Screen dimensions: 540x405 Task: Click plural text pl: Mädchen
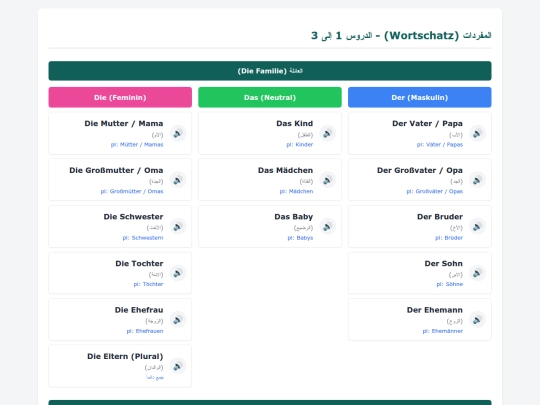point(297,191)
